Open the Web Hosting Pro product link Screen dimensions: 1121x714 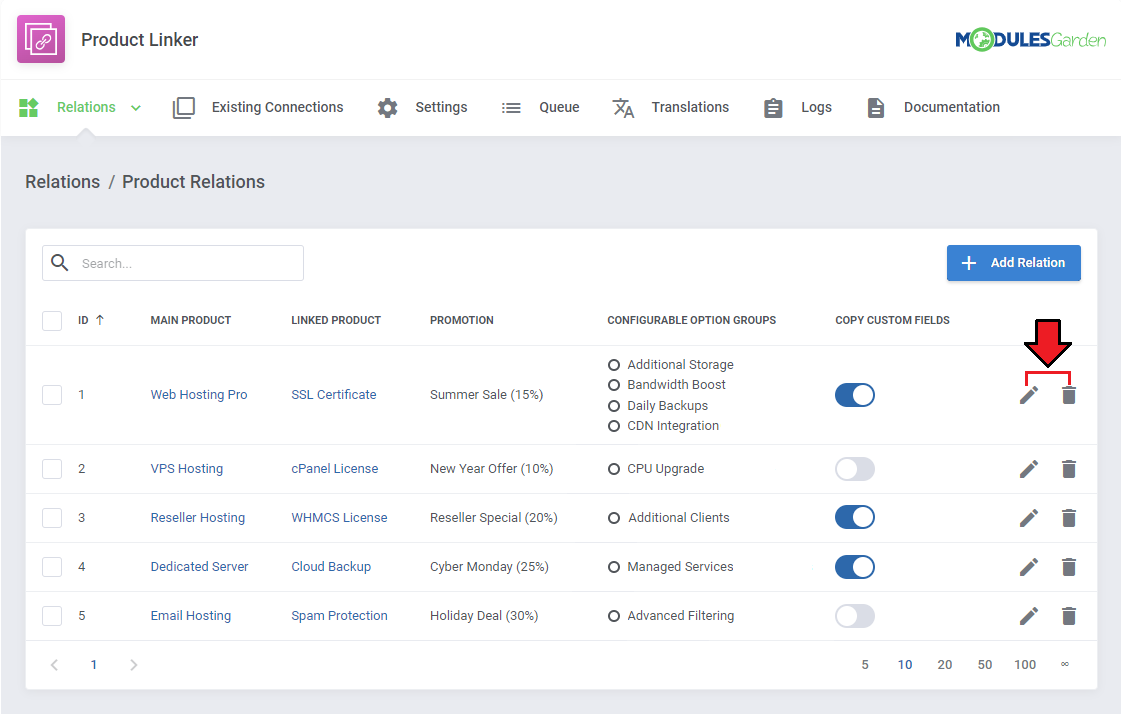pyautogui.click(x=199, y=395)
